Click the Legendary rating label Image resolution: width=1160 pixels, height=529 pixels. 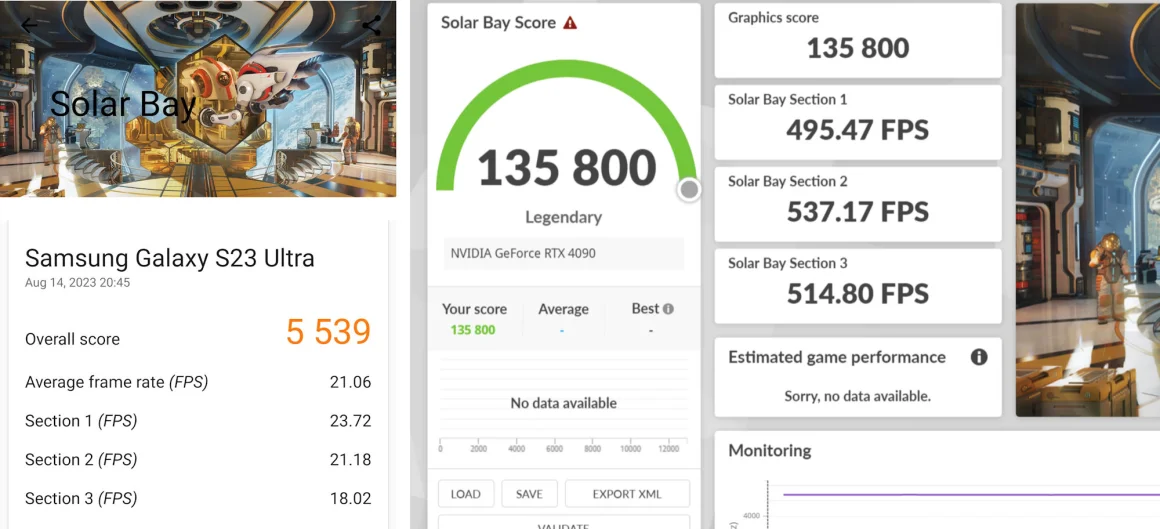(564, 218)
